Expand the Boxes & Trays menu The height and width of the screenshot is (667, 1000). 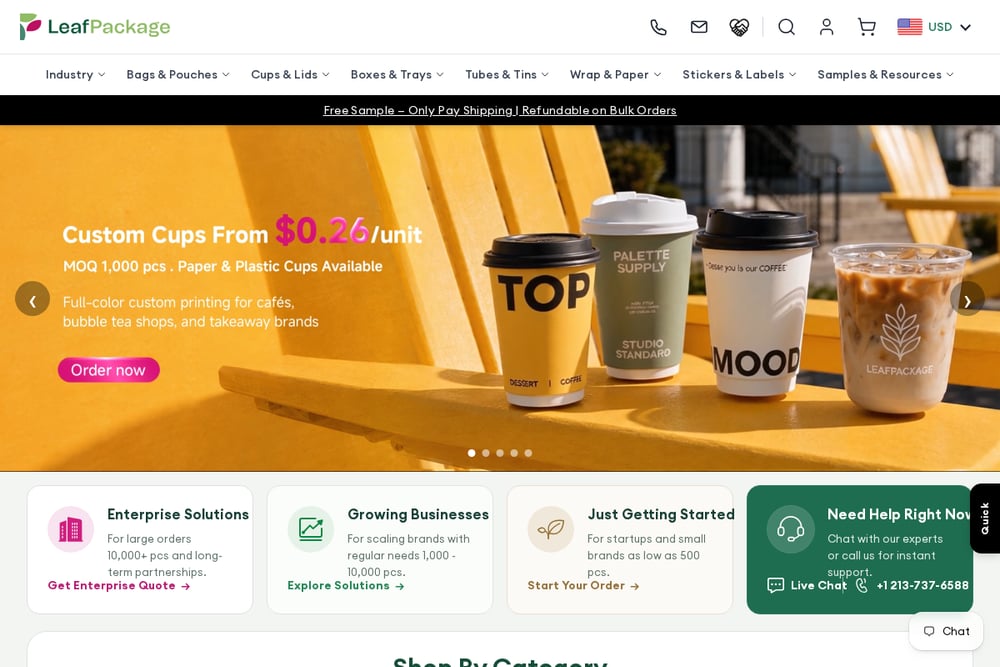coord(397,75)
